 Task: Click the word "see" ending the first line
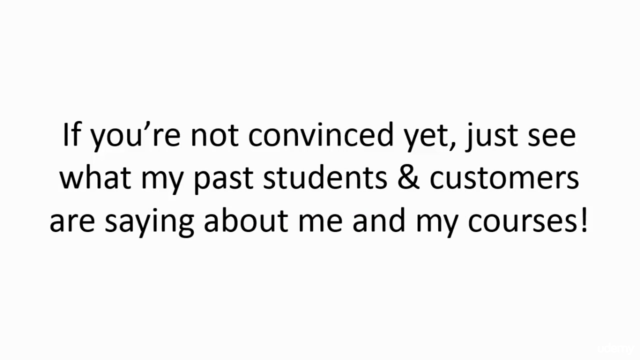click(552, 138)
